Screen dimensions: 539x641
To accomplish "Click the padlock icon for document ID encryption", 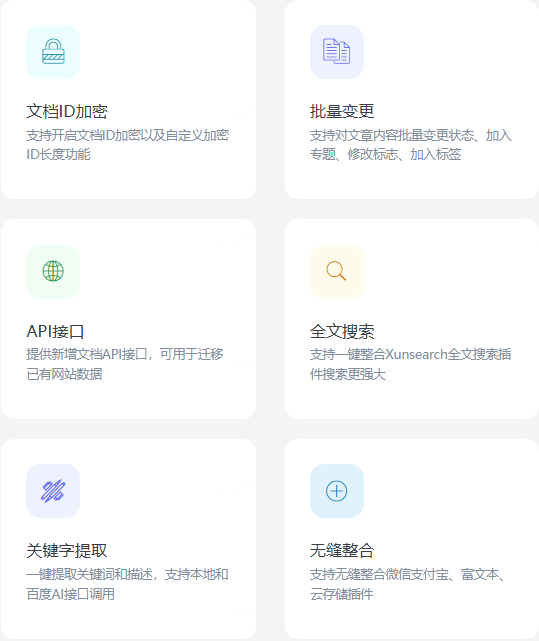I will point(53,52).
